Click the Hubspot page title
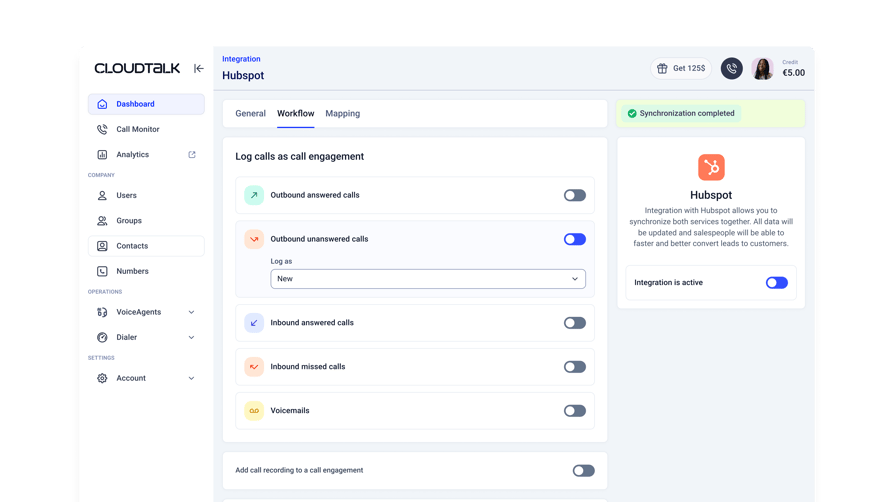894x502 pixels. (x=243, y=75)
